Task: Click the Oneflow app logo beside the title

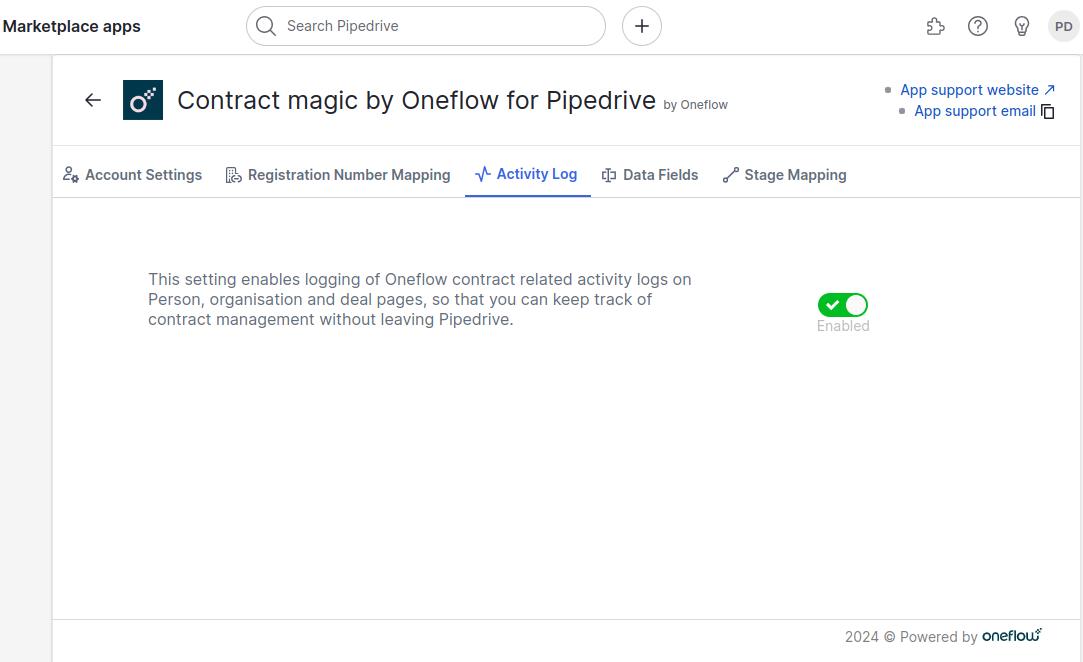Action: click(x=142, y=100)
